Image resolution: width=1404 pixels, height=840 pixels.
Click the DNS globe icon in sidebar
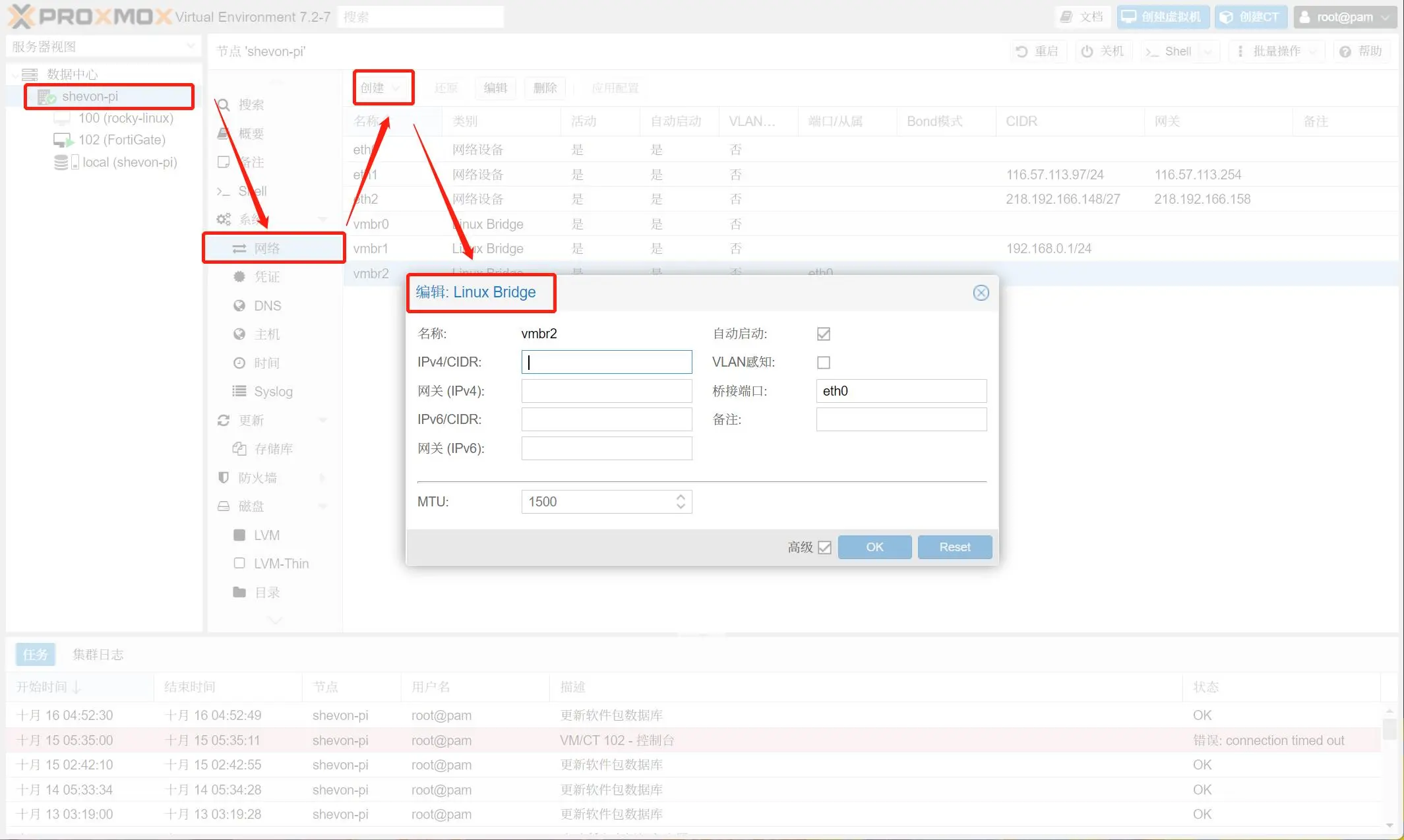(x=239, y=305)
